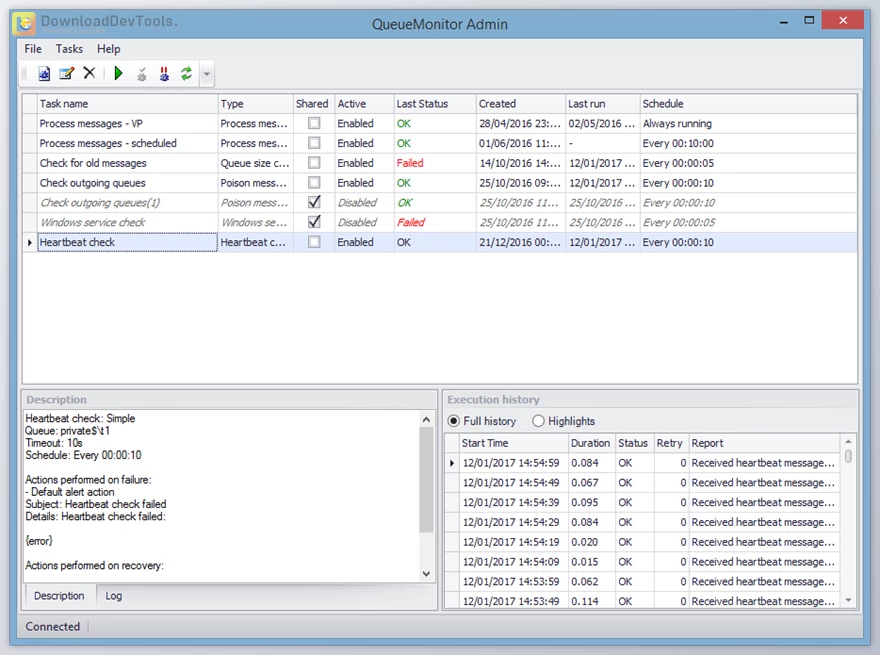This screenshot has height=655, width=880.
Task: Click the Heartbeat check task name cell
Action: click(127, 242)
